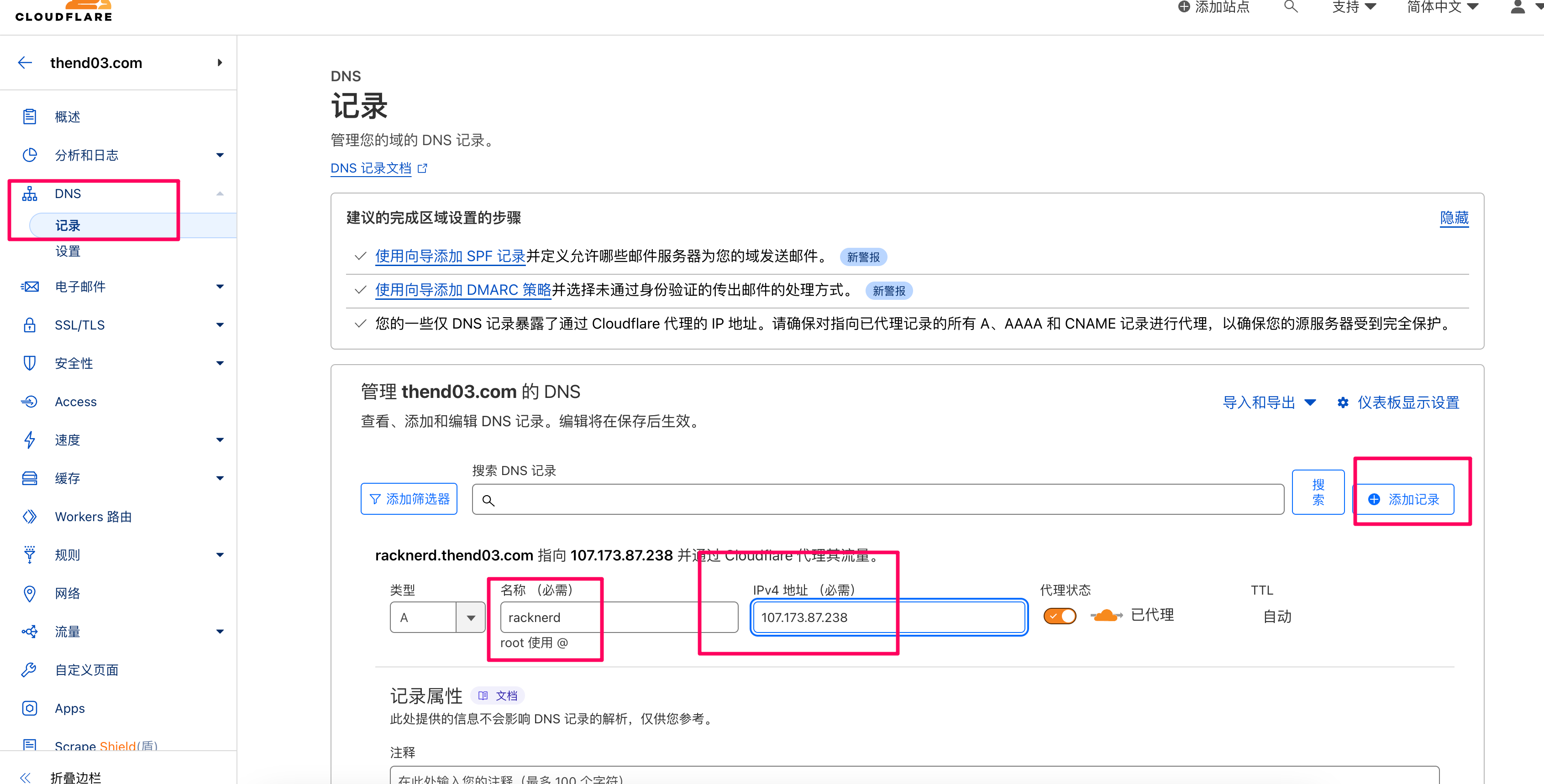Expand the 电子邮件 menu section

point(220,287)
